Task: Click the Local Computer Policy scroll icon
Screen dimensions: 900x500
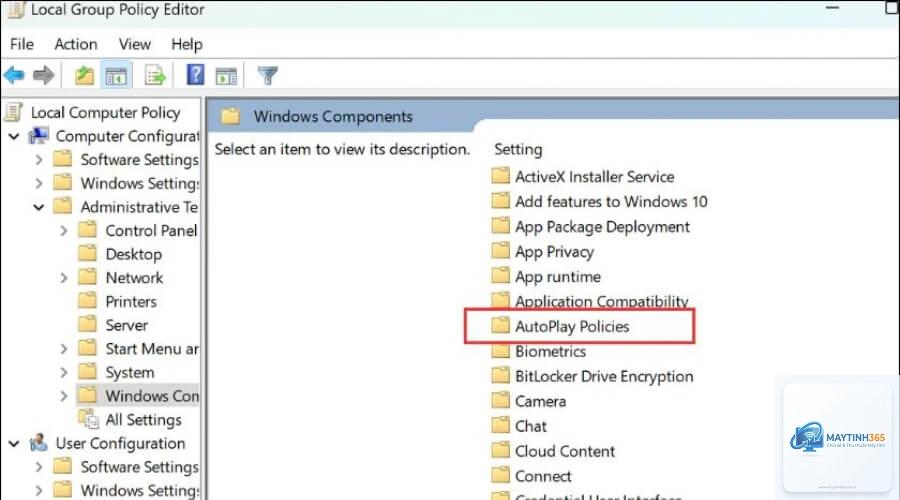Action: pos(14,112)
